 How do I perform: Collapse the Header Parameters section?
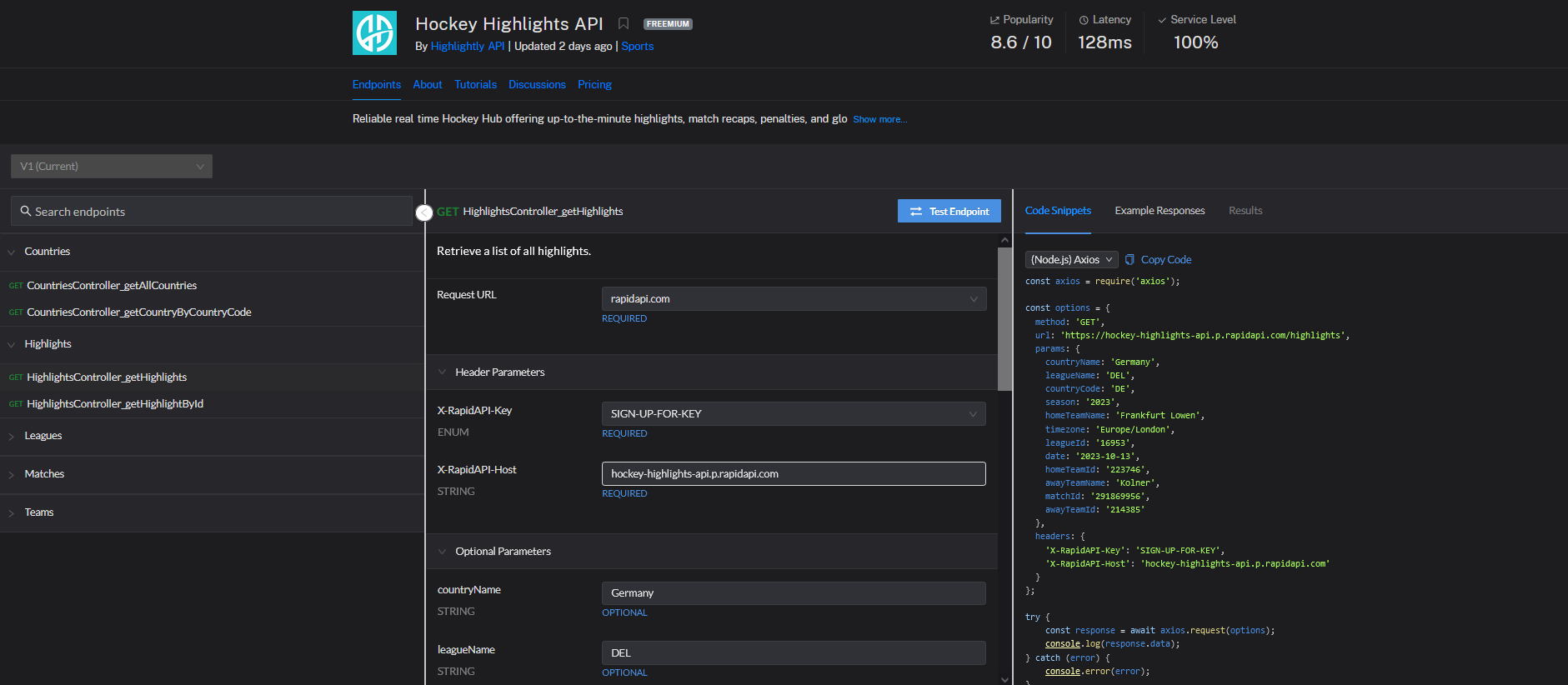[442, 372]
